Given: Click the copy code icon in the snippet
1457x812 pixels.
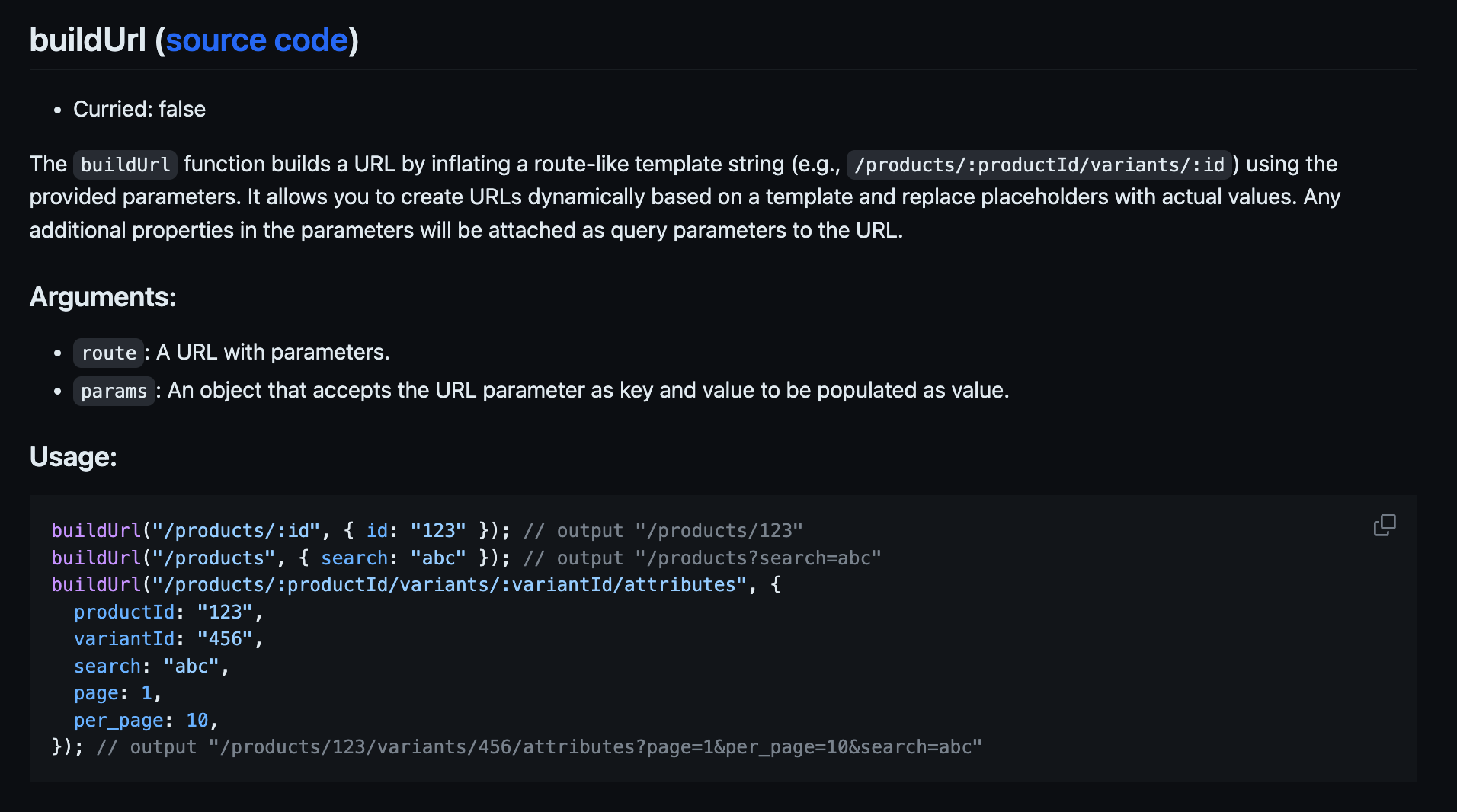Looking at the screenshot, I should (1385, 526).
